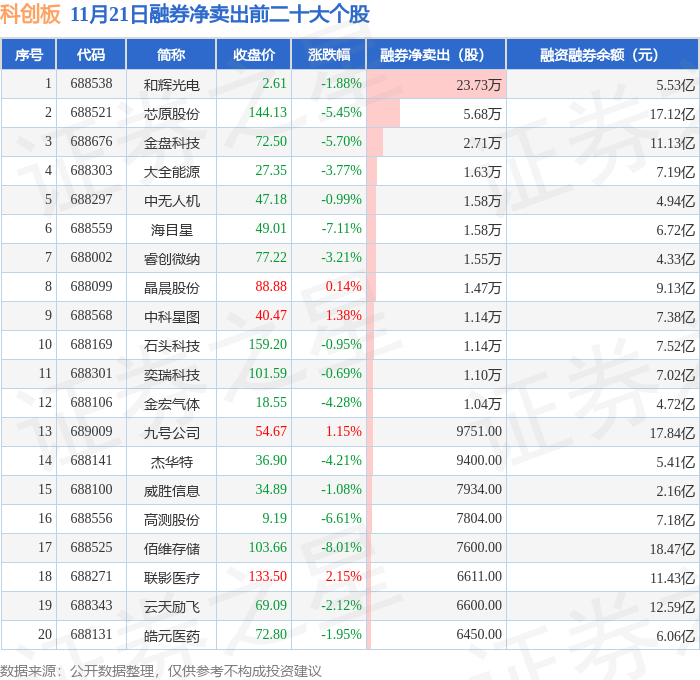
Task: Click the 收盘价 column header
Action: click(254, 54)
